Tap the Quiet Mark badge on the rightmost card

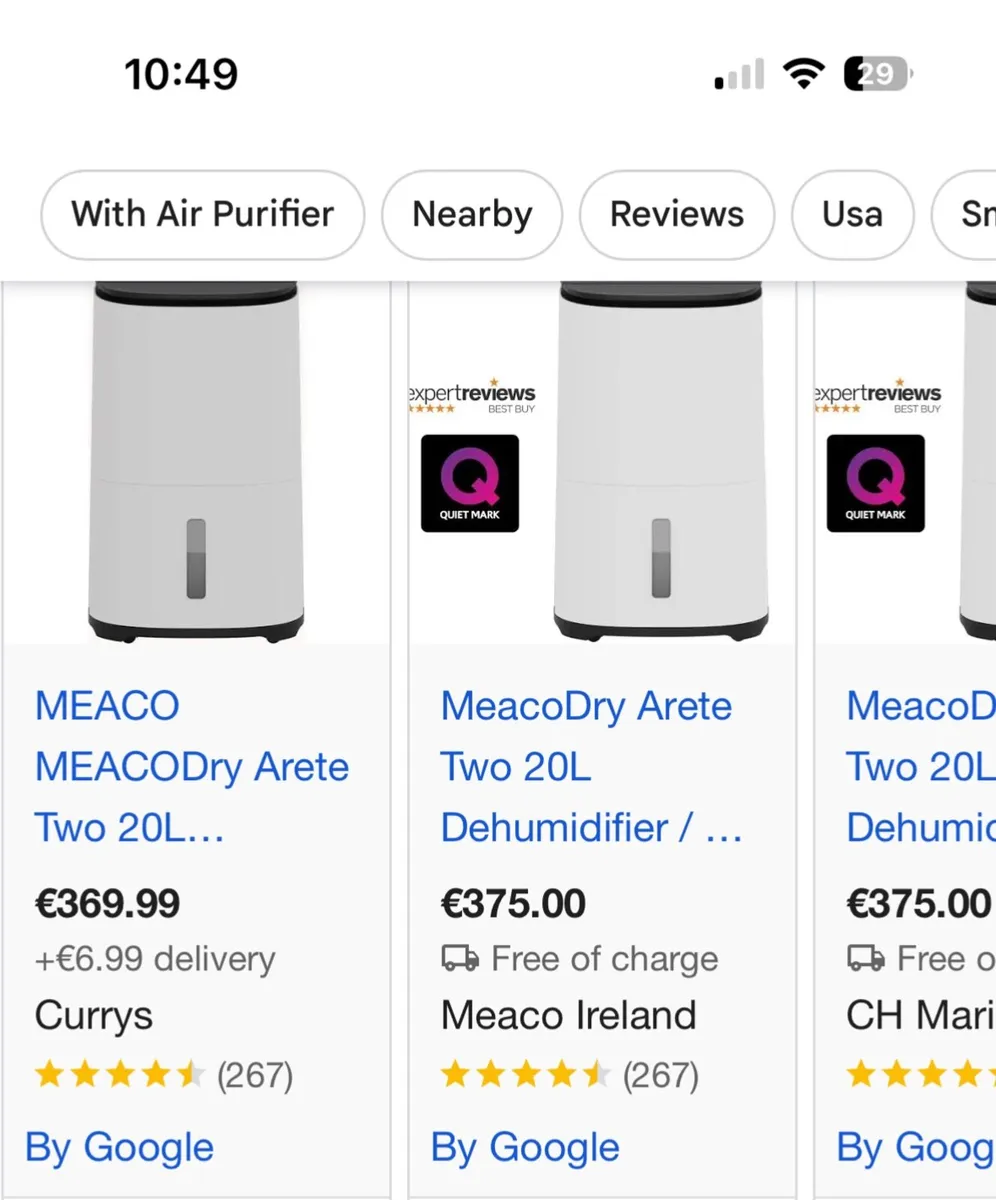(x=875, y=483)
